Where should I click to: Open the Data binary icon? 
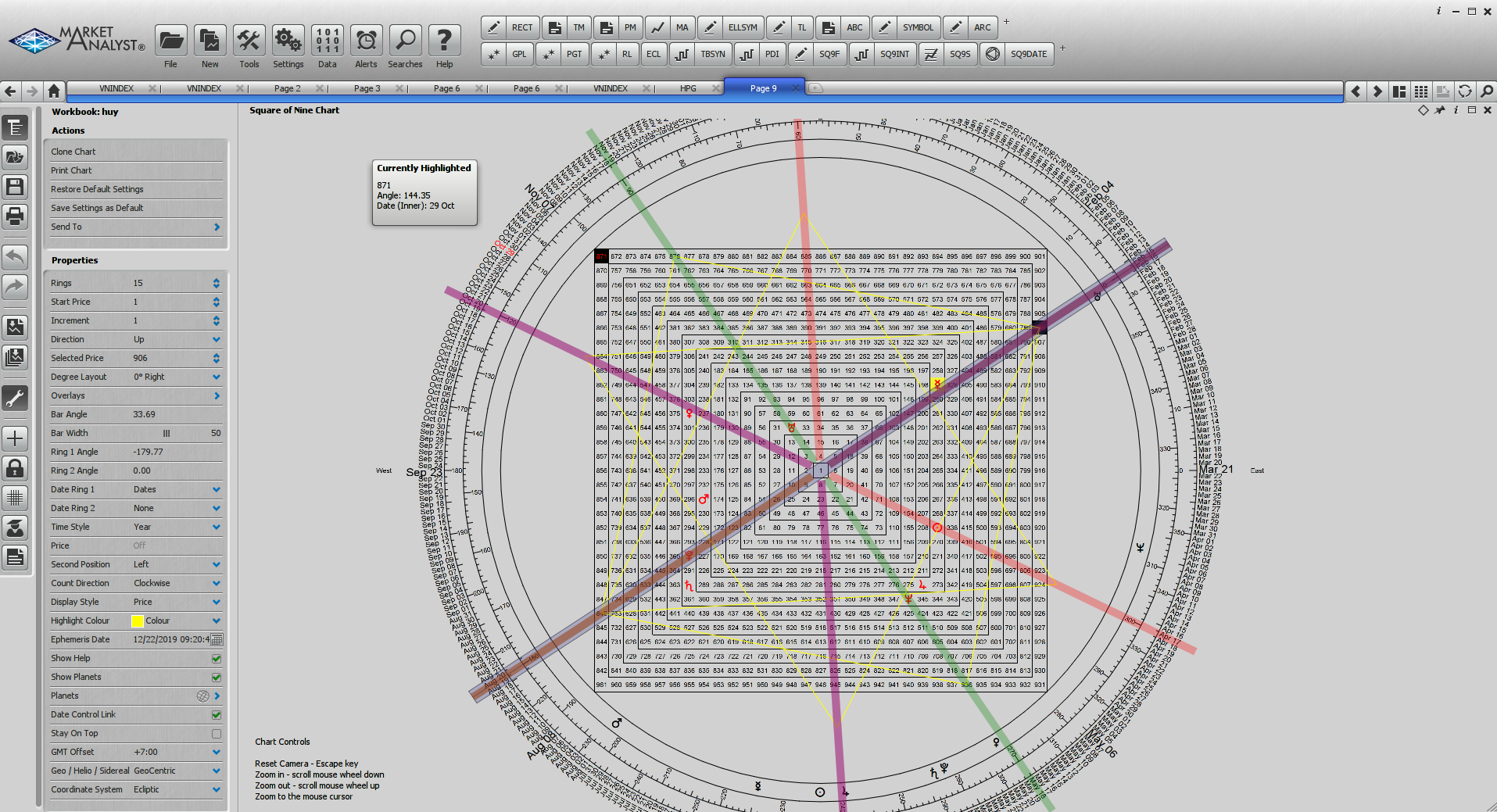point(327,41)
